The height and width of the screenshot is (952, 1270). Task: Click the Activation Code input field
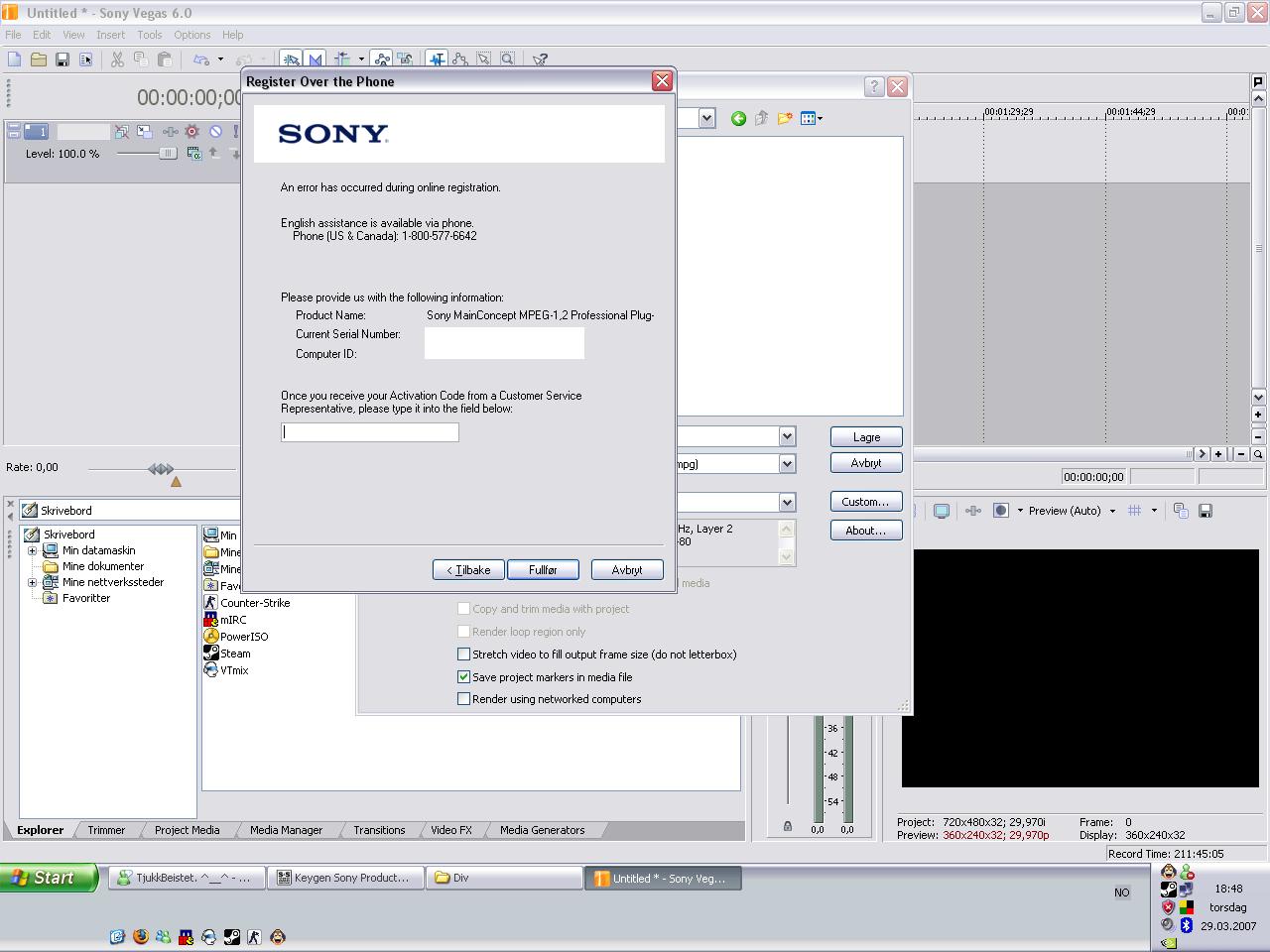pos(370,432)
